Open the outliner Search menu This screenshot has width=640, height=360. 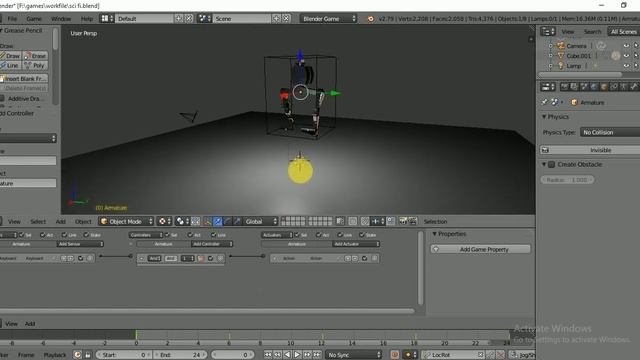click(x=592, y=32)
